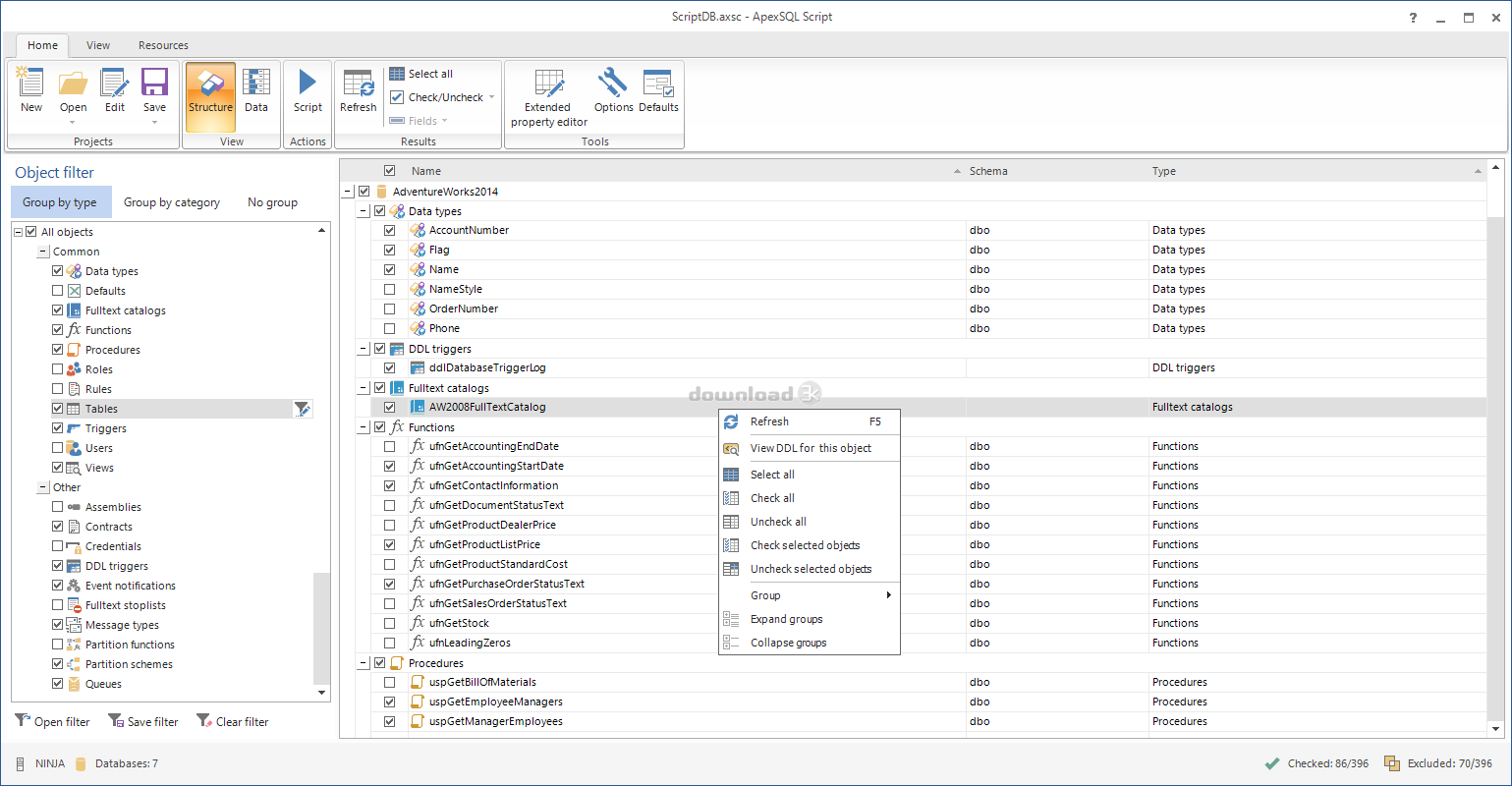Screen dimensions: 1512x786
Task: Open the dropdown arrow under Save
Action: (x=154, y=123)
